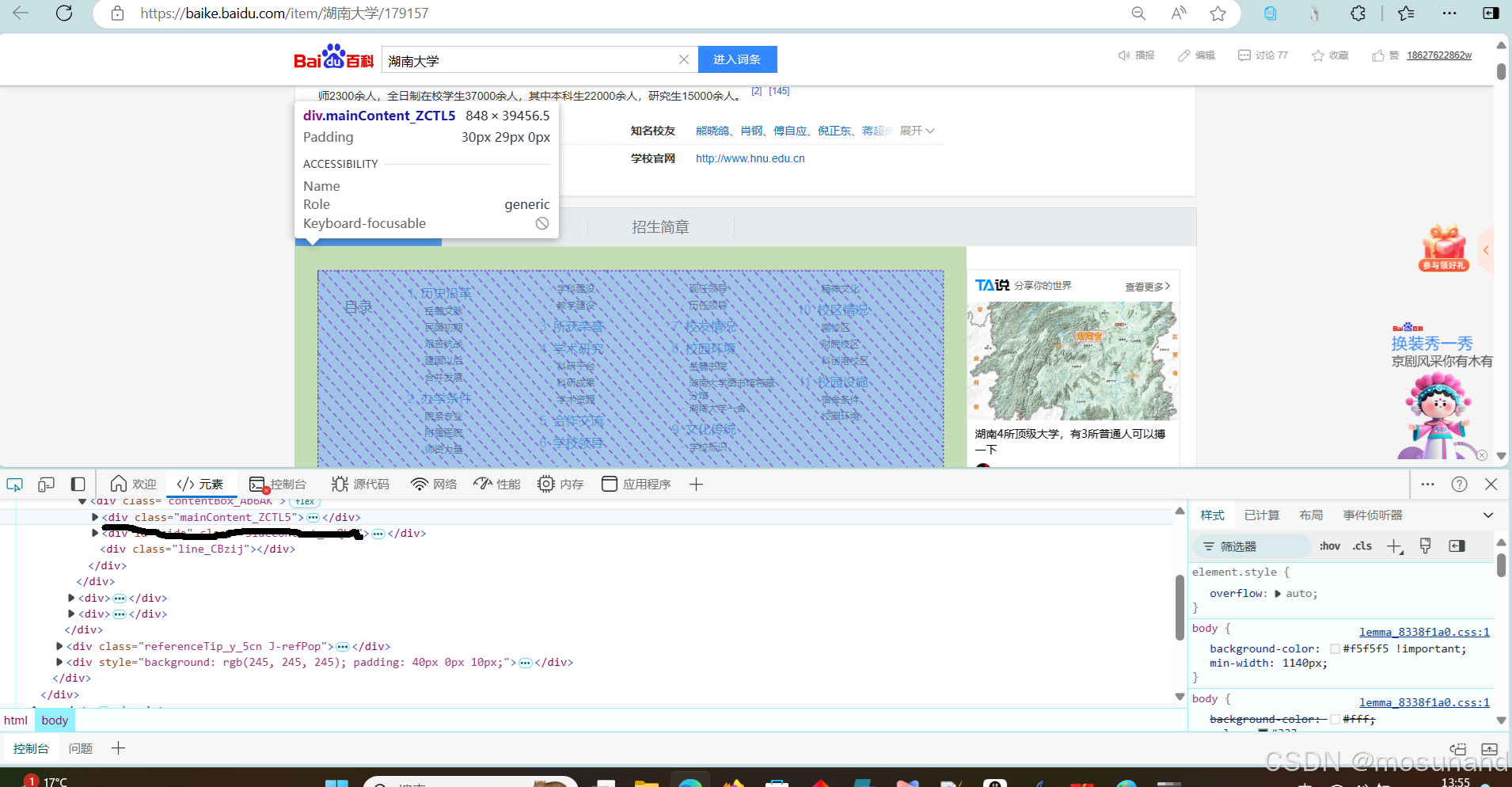
Task: Click the 筛选器 styles filter field
Action: 1252,546
